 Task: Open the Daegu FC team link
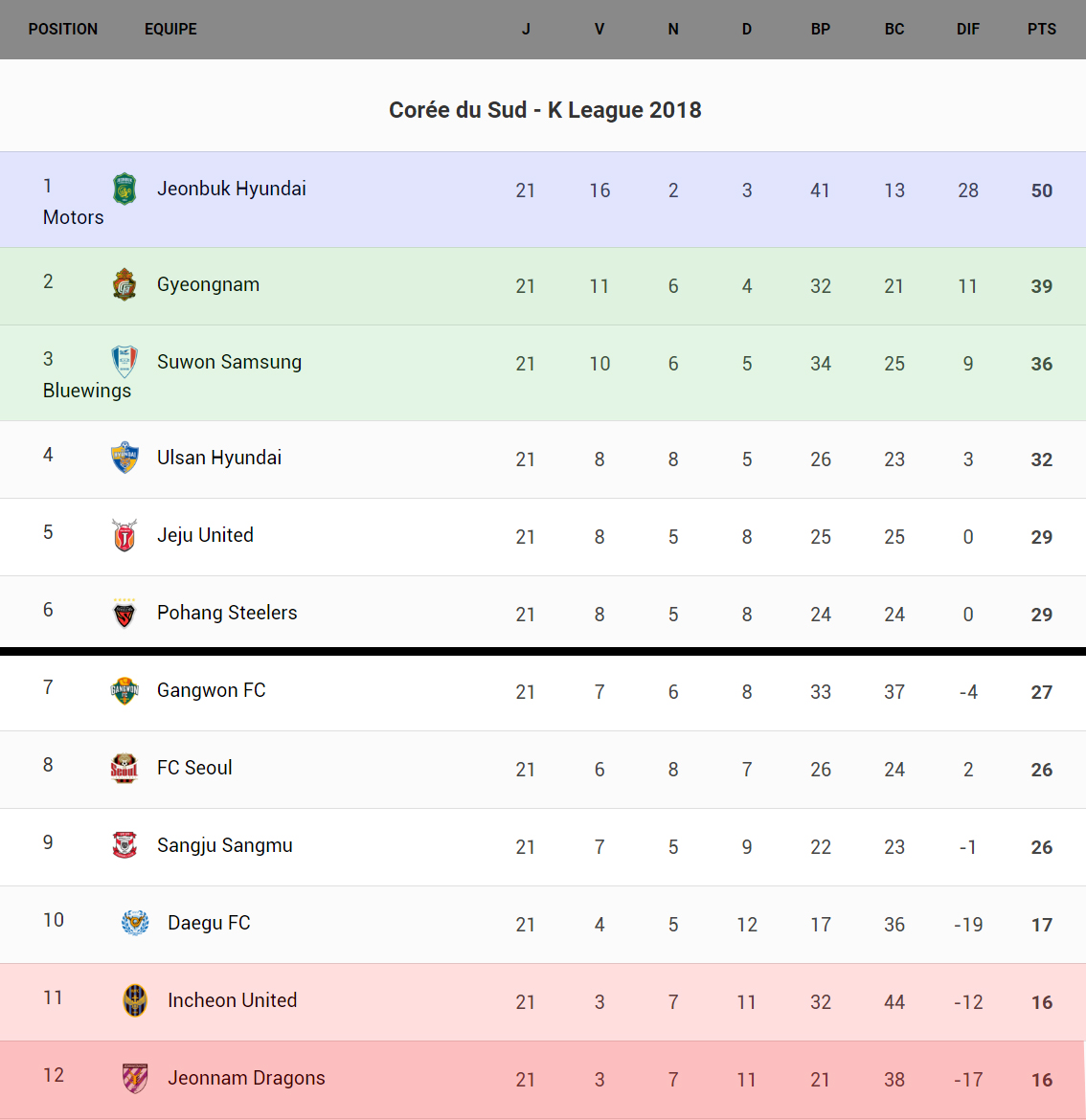pos(209,923)
